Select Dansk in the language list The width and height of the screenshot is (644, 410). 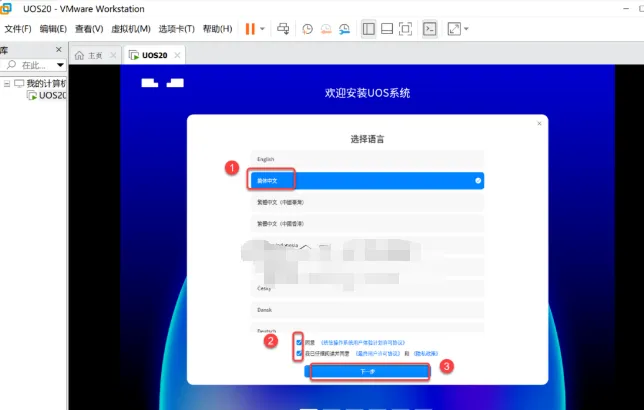367,310
